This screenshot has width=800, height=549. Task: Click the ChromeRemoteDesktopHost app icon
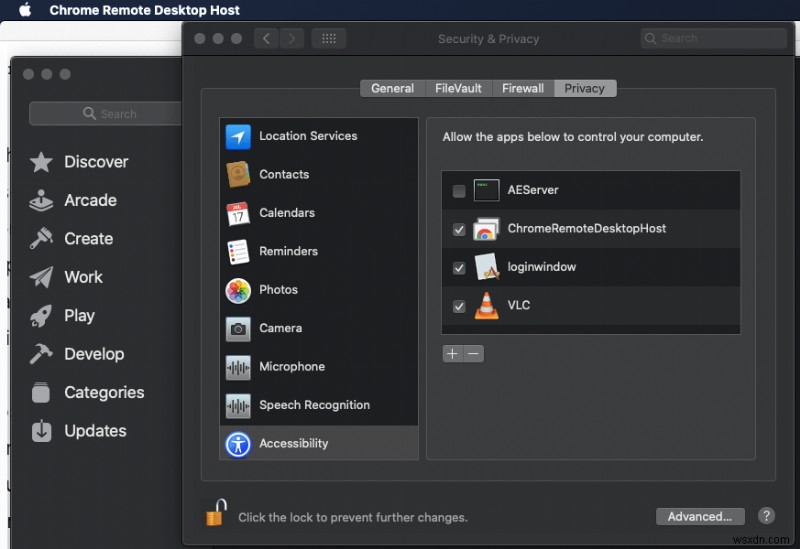pyautogui.click(x=486, y=229)
